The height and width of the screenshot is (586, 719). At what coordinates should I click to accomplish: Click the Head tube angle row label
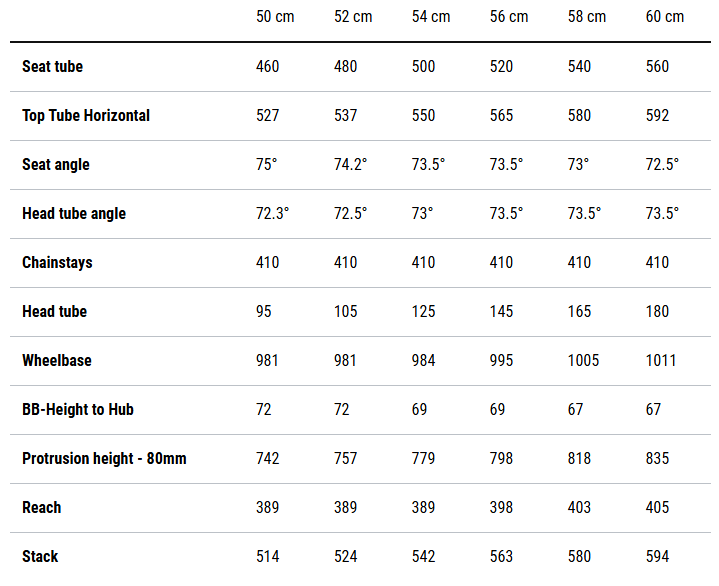pos(74,214)
